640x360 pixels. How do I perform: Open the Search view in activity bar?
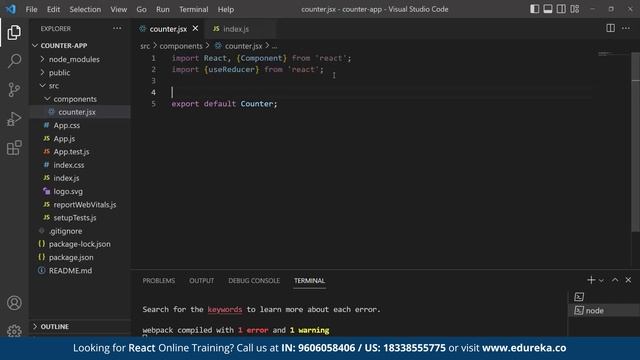tap(14, 61)
